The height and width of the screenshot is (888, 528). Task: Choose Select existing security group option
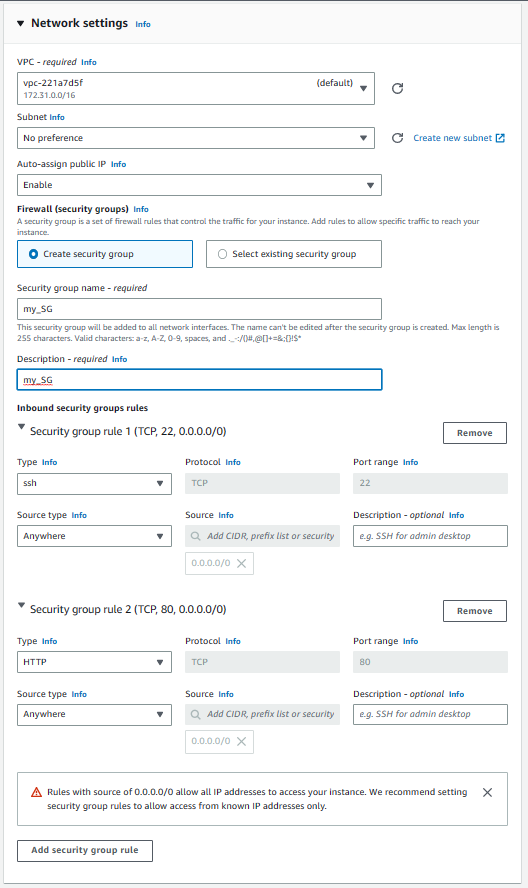tap(293, 254)
